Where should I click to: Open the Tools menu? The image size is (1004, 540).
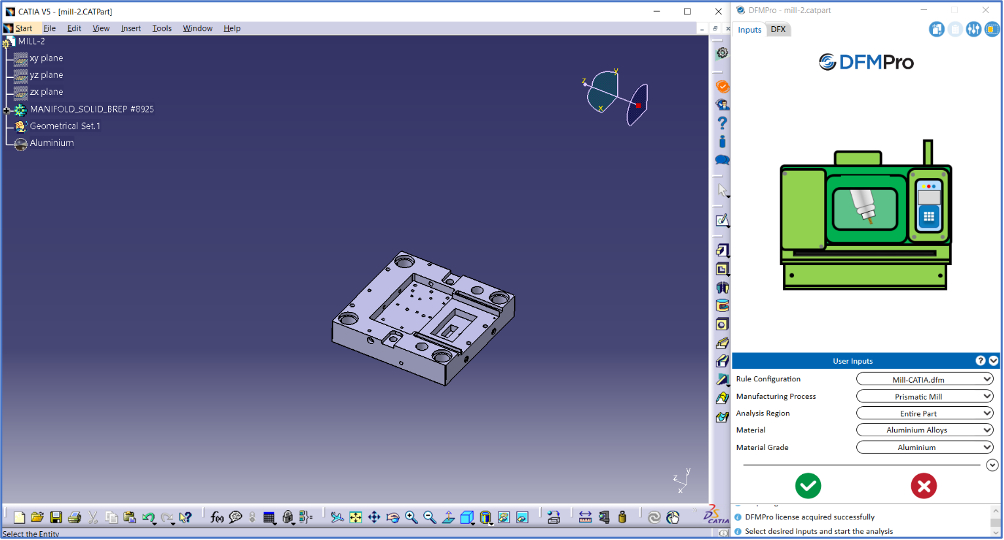[x=162, y=28]
